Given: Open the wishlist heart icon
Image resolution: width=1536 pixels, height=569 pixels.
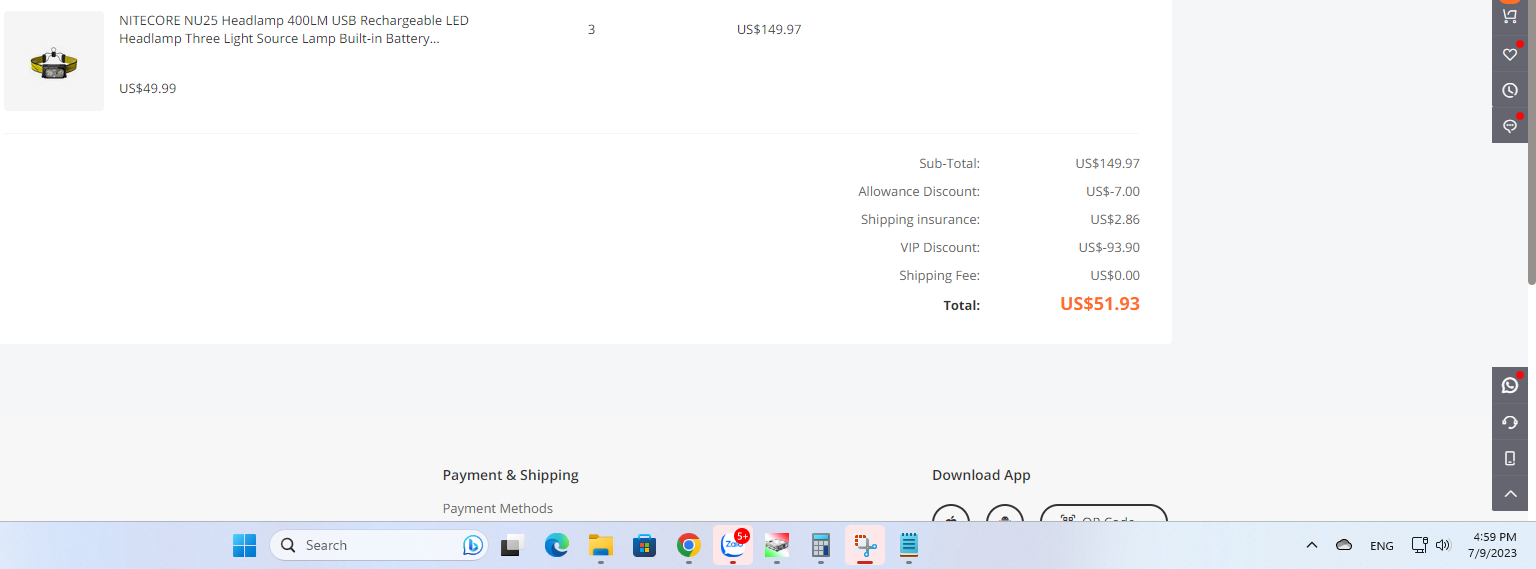Looking at the screenshot, I should coord(1510,54).
